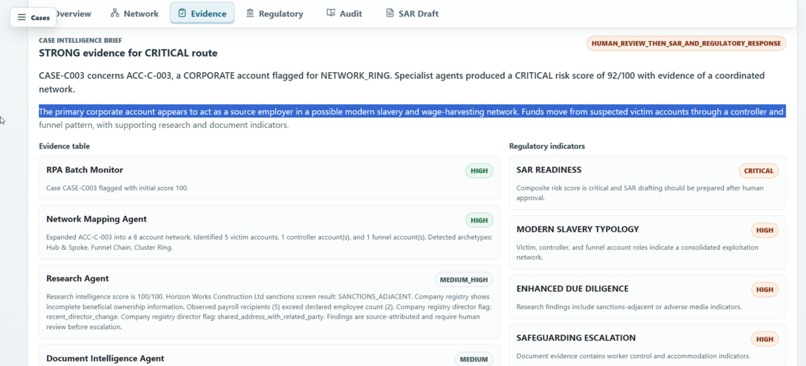
Task: Select the Modern Slavery Typology card
Action: (x=647, y=242)
